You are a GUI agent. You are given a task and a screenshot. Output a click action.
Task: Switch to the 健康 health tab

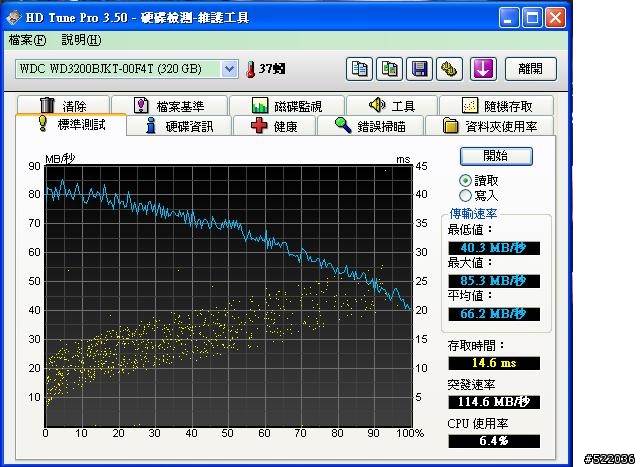click(x=274, y=126)
